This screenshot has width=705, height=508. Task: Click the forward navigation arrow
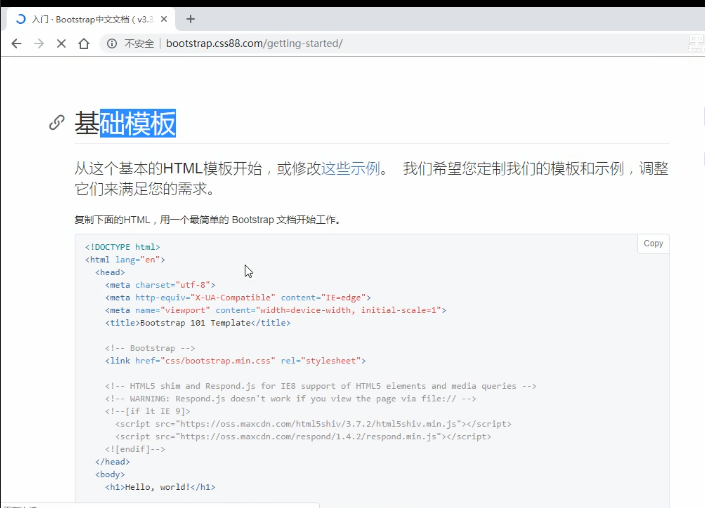pos(39,44)
